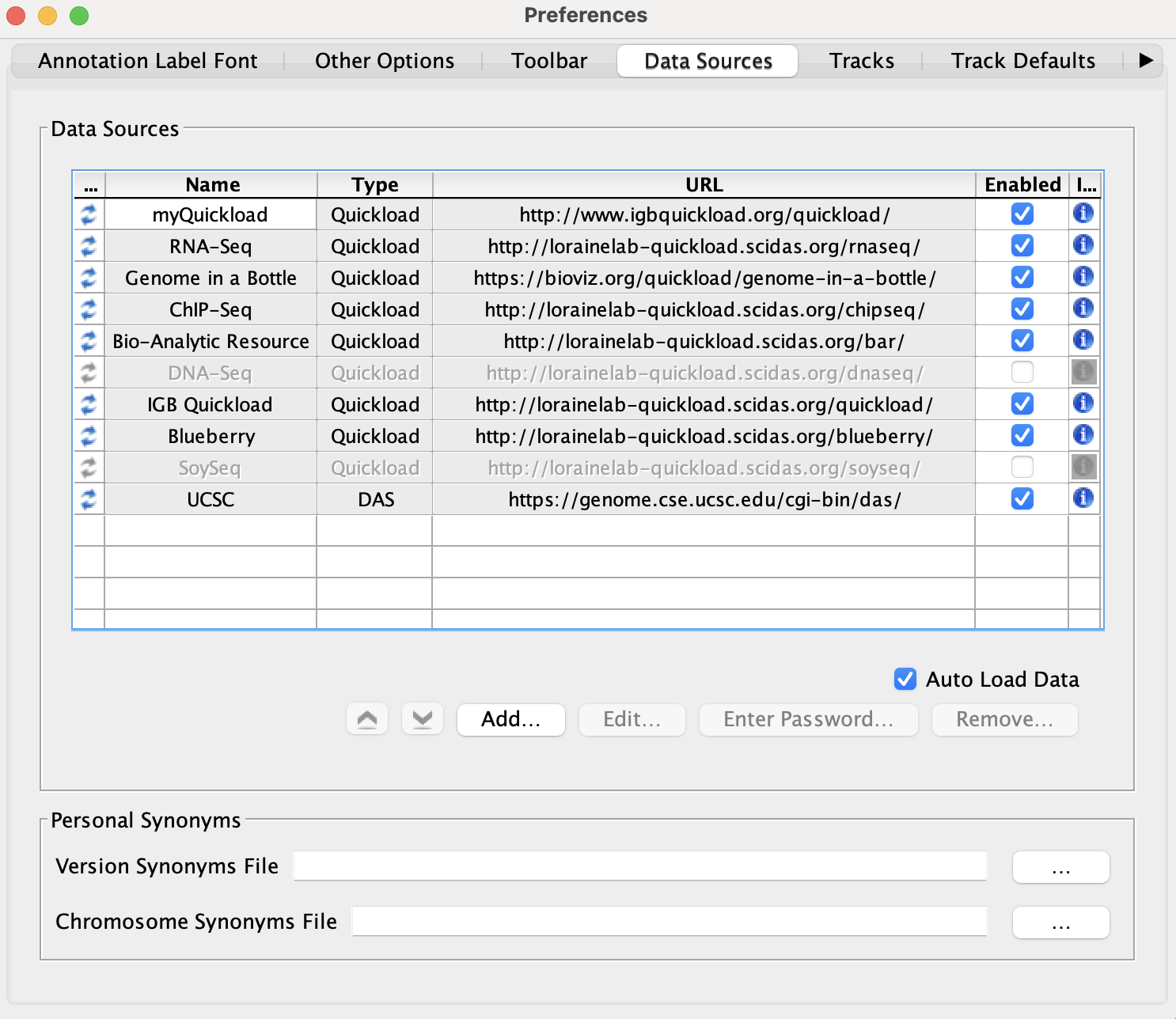The image size is (1176, 1019).
Task: Show more tabs with the right arrow
Action: [1145, 60]
